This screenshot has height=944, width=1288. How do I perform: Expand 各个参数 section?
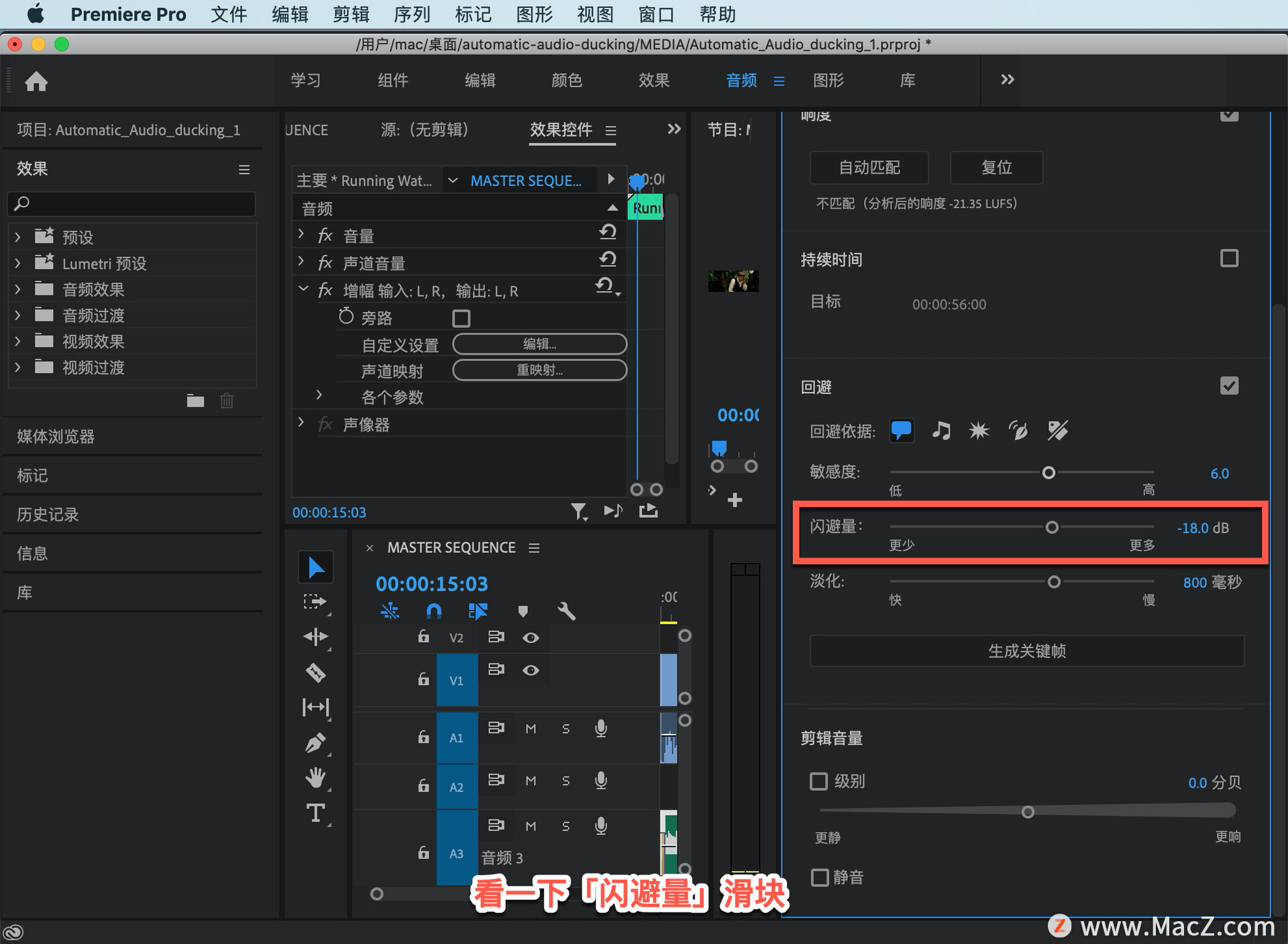(x=319, y=395)
